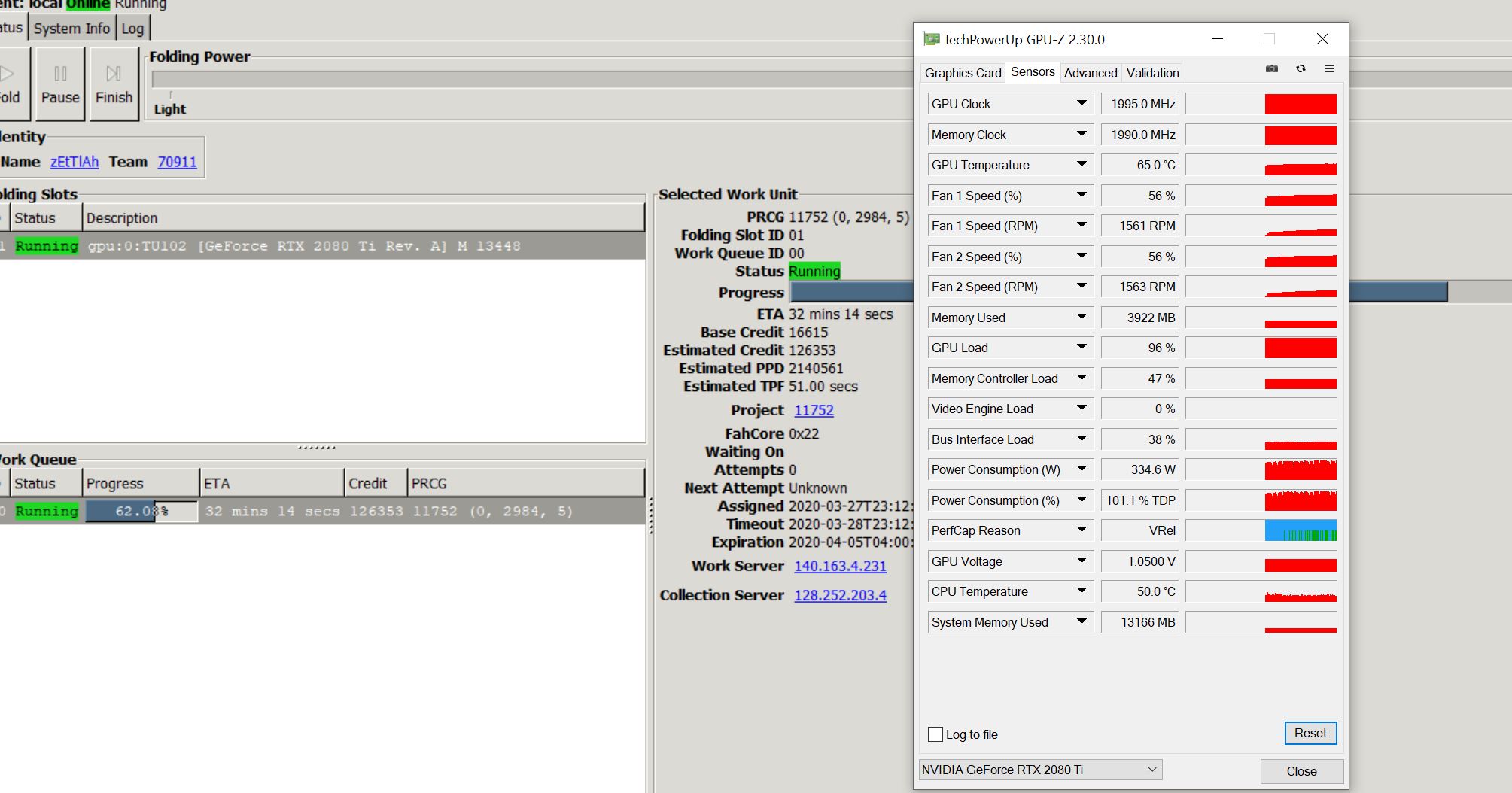Open the GPU-Z hamburger menu
The width and height of the screenshot is (1512, 793).
[x=1329, y=68]
